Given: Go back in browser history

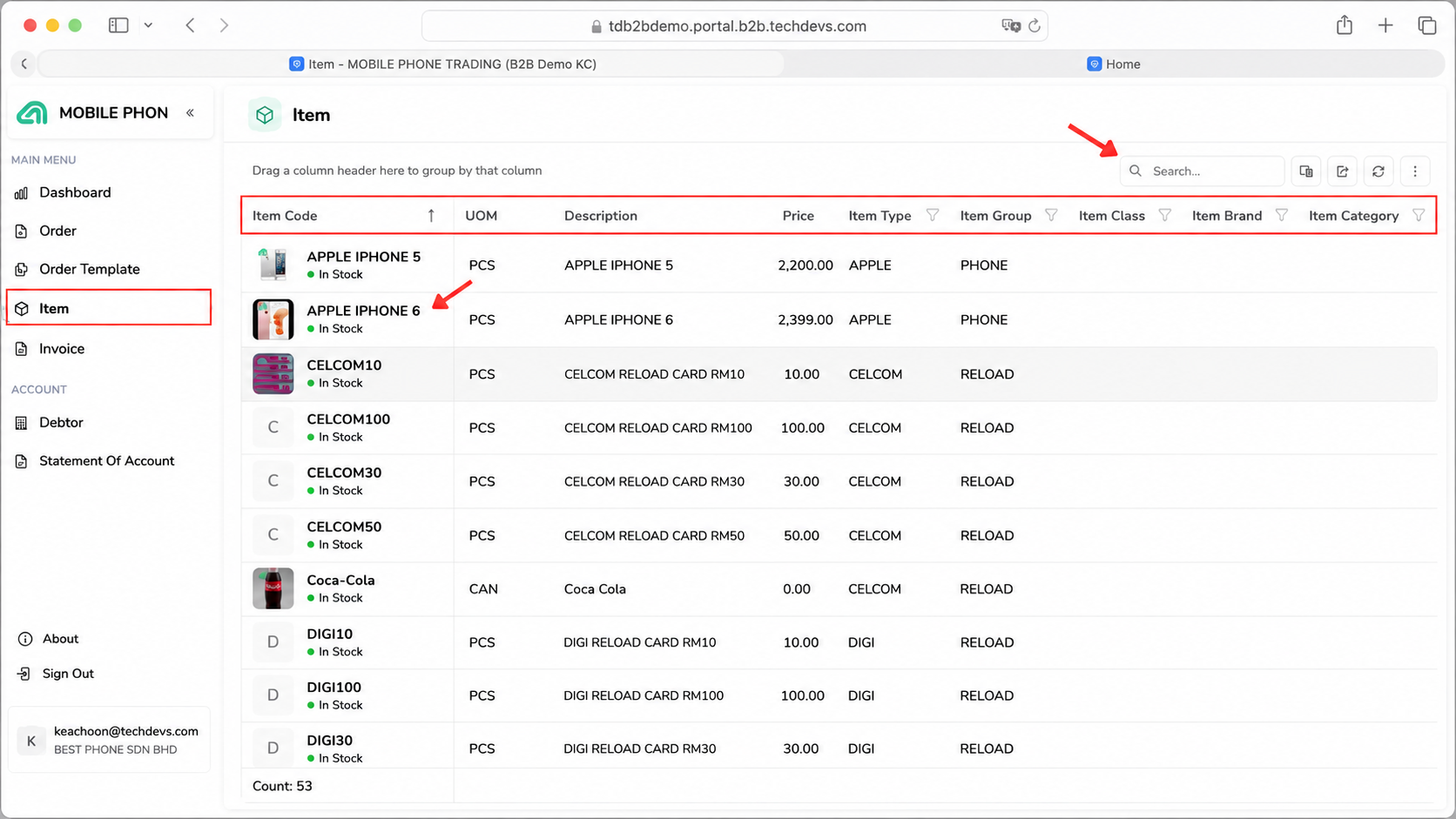Looking at the screenshot, I should tap(190, 25).
